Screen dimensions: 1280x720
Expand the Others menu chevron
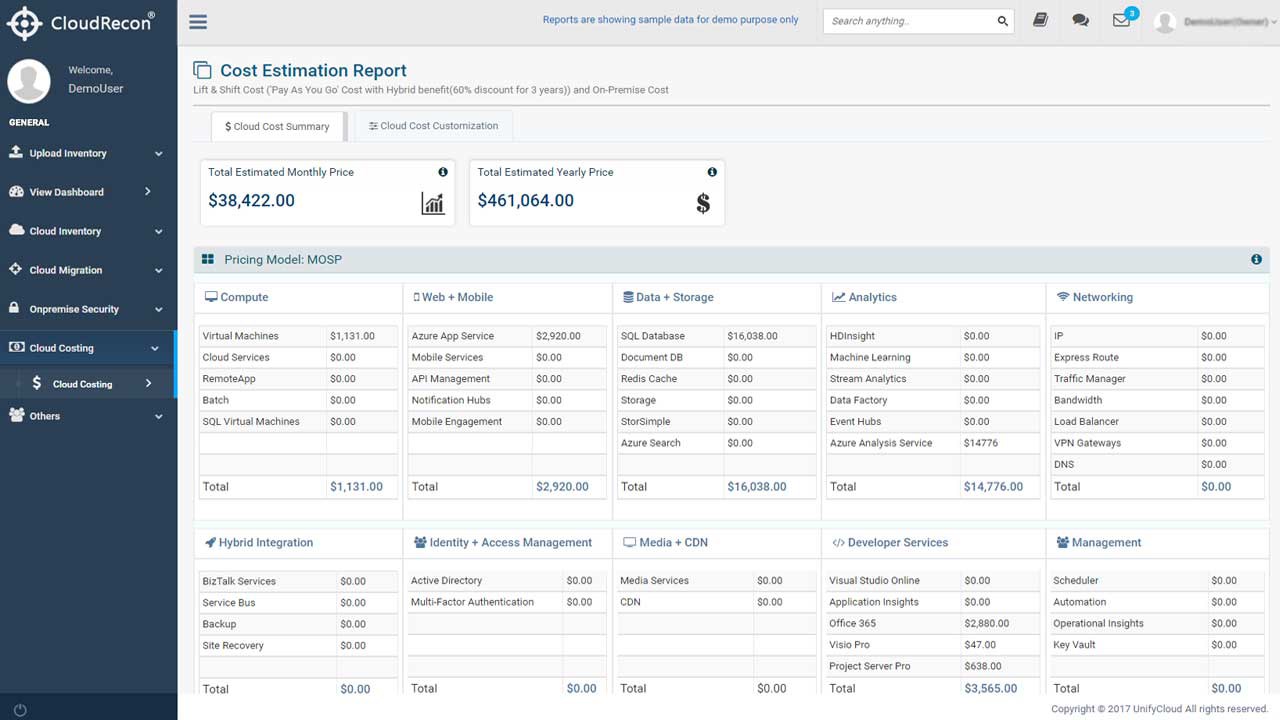159,416
